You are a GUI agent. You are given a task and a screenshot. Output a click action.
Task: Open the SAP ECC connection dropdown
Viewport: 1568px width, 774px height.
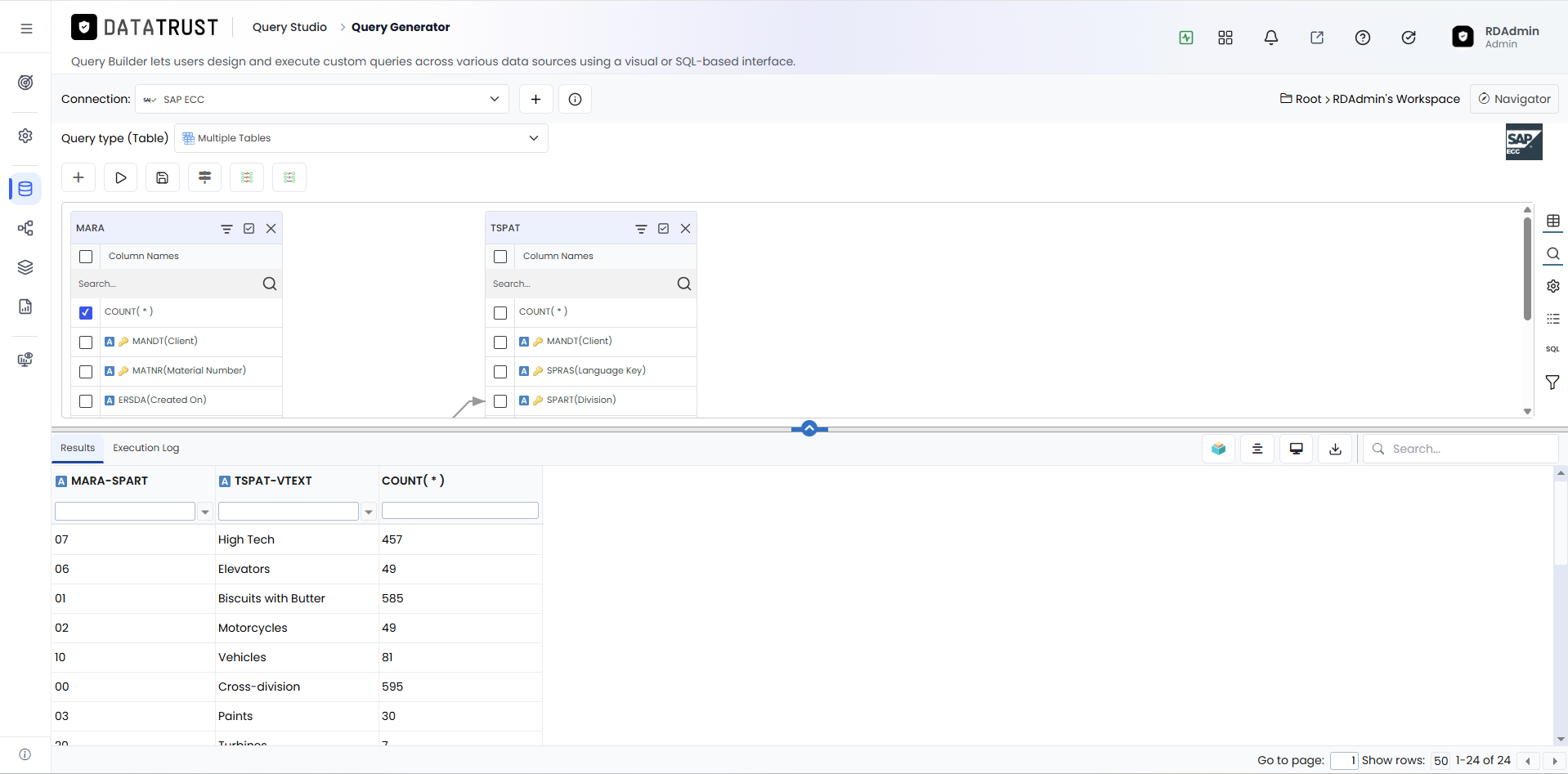pyautogui.click(x=322, y=99)
